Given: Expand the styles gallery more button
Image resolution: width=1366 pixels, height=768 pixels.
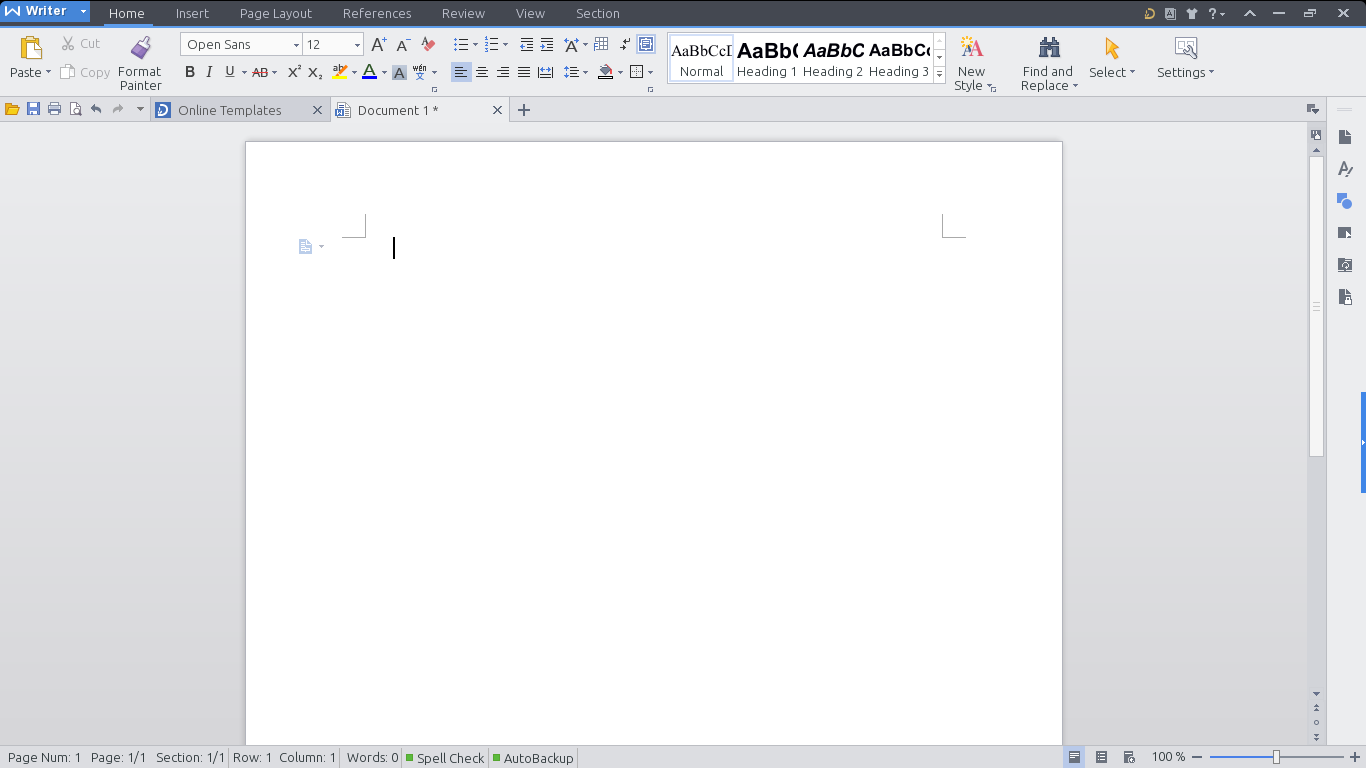Looking at the screenshot, I should pyautogui.click(x=939, y=74).
